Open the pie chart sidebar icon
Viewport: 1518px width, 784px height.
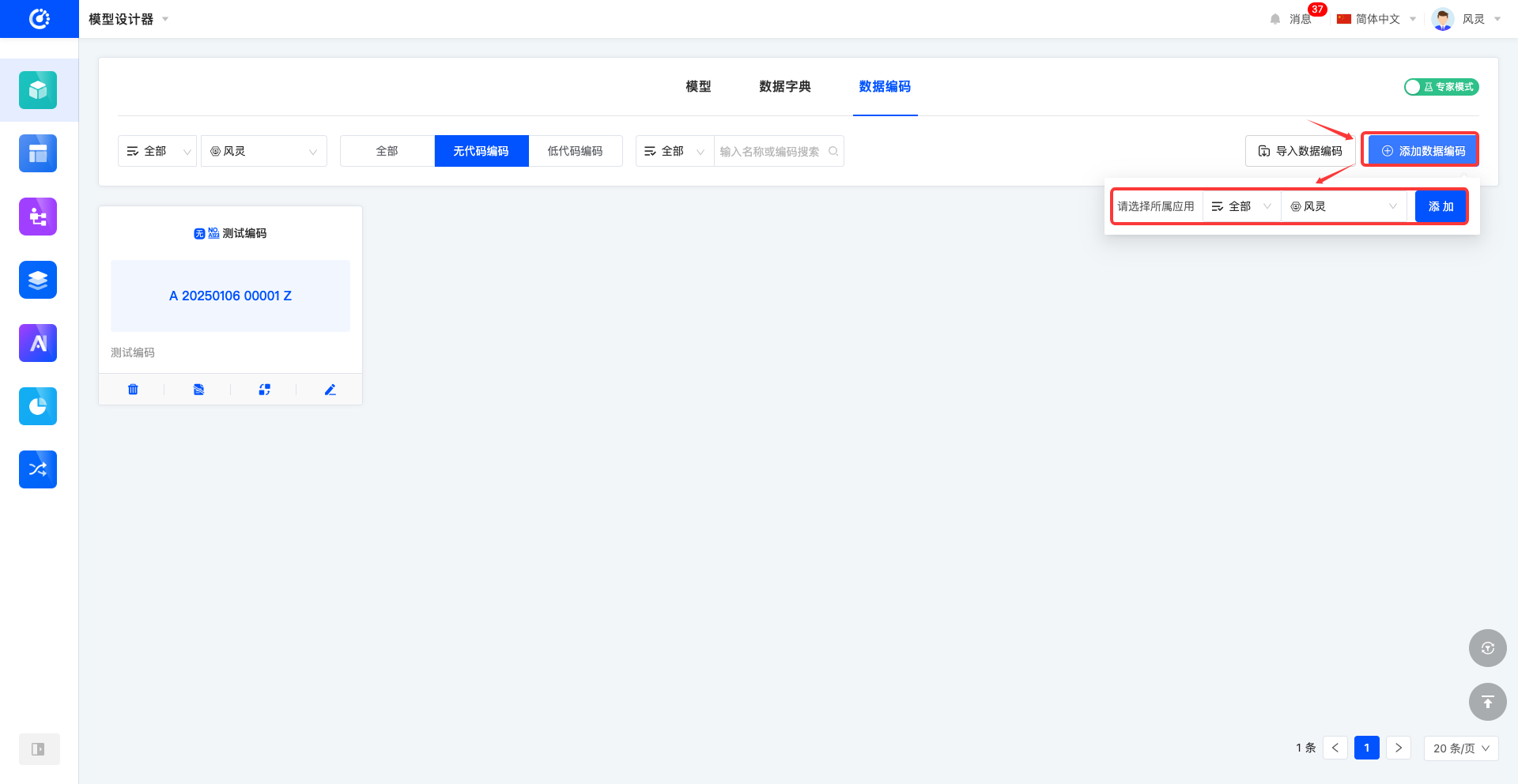[38, 406]
